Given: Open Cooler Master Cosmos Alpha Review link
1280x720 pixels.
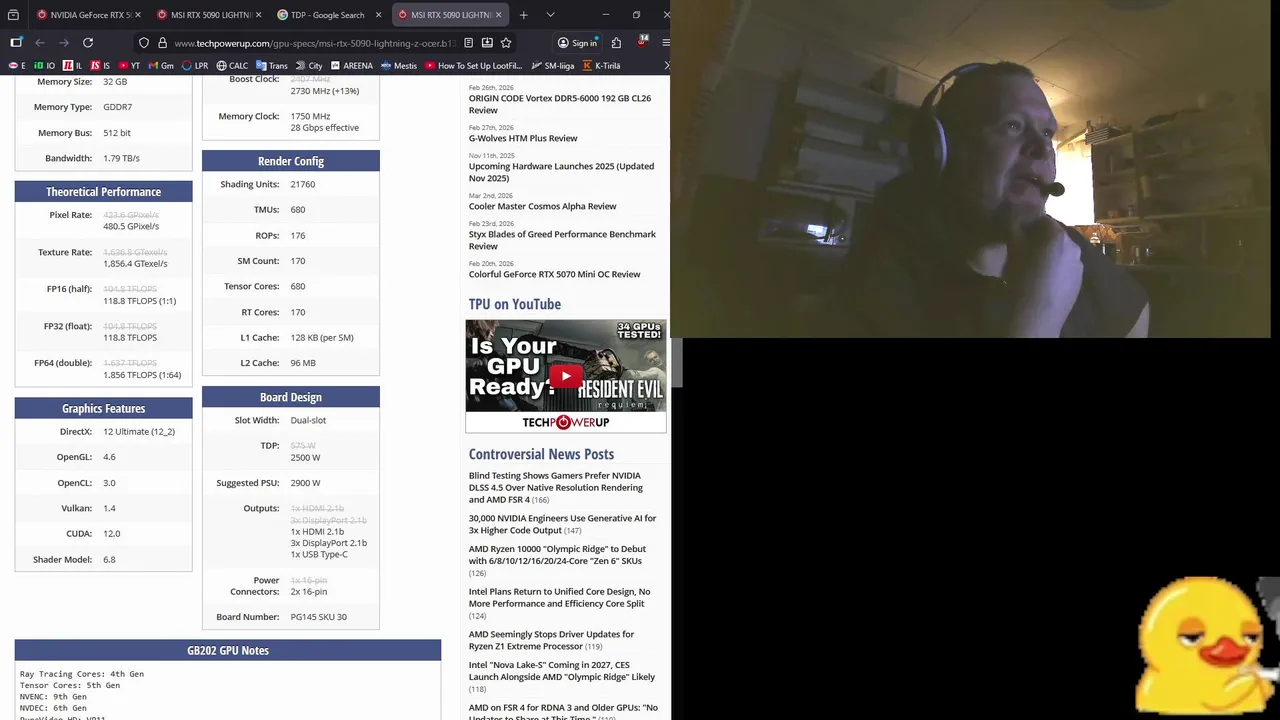Looking at the screenshot, I should pyautogui.click(x=543, y=206).
